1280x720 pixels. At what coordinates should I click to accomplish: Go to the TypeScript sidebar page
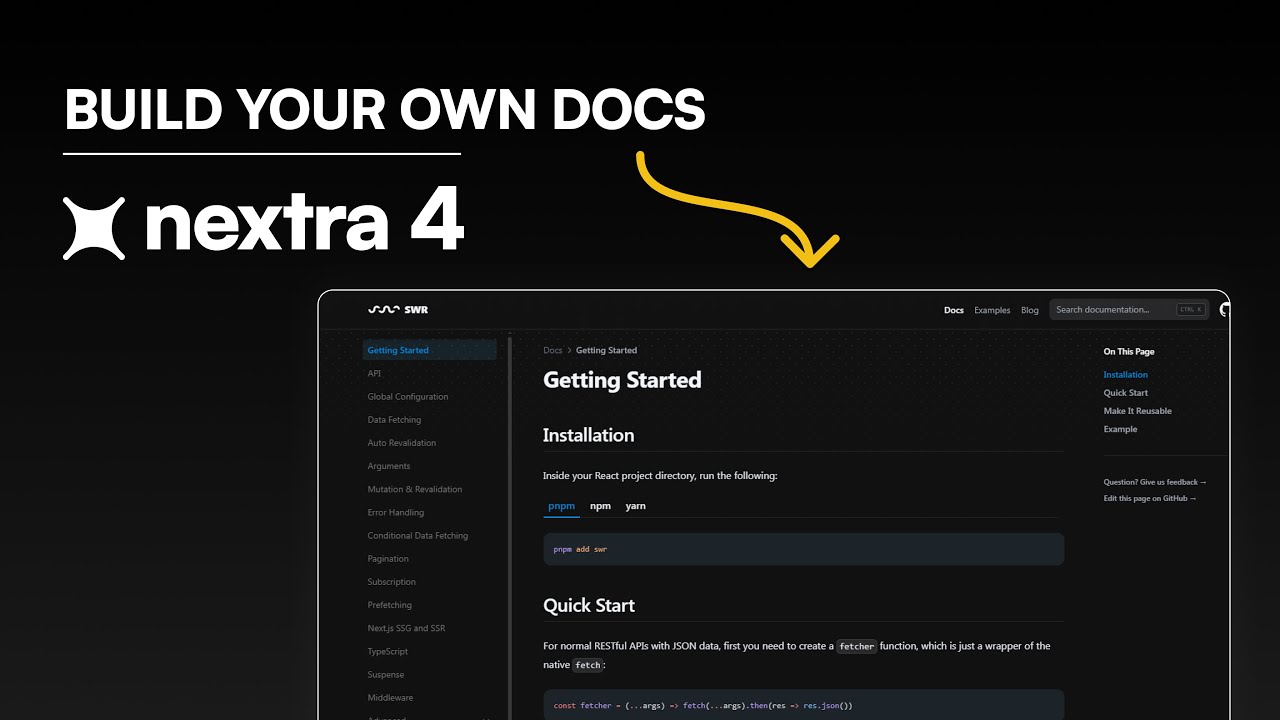pos(388,651)
